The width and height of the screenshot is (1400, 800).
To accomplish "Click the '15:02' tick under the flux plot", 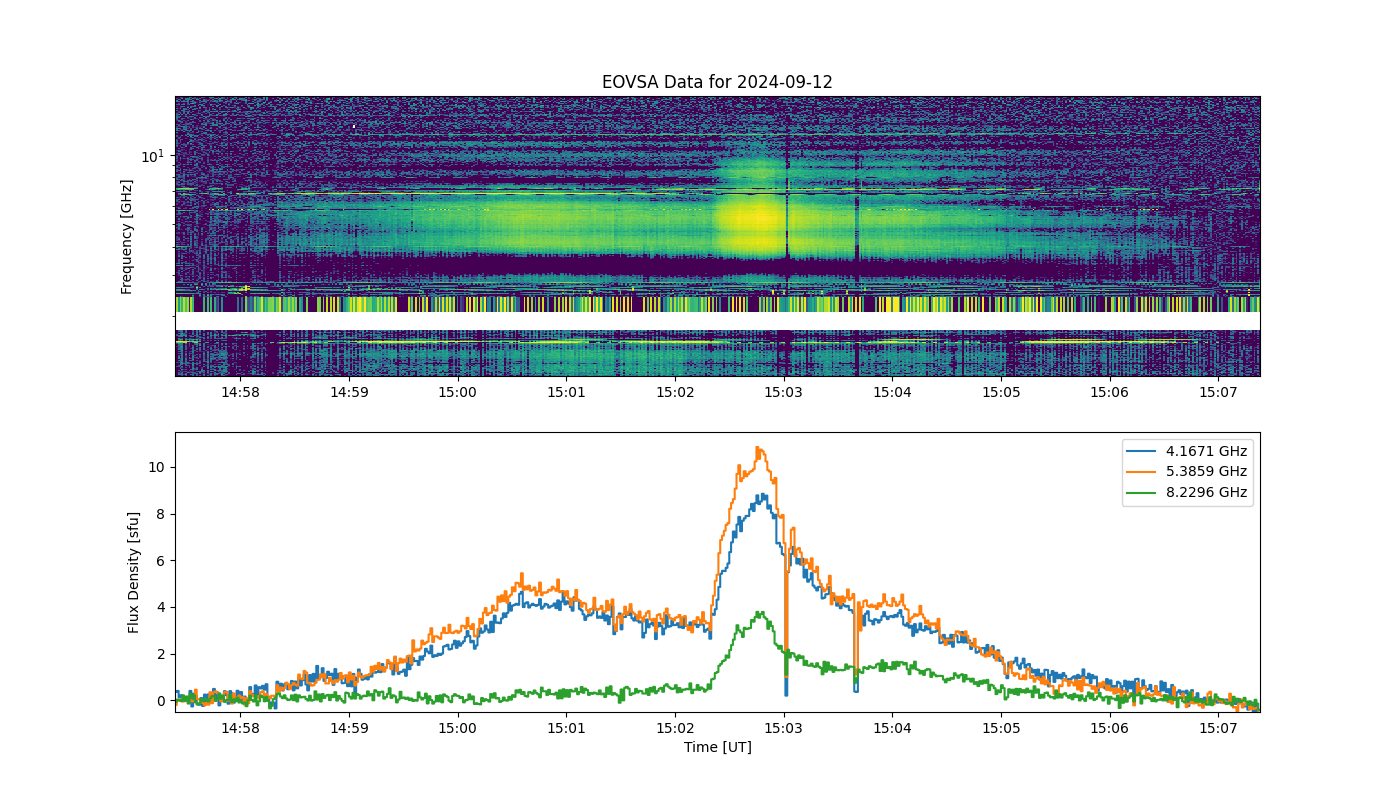I will [x=675, y=728].
